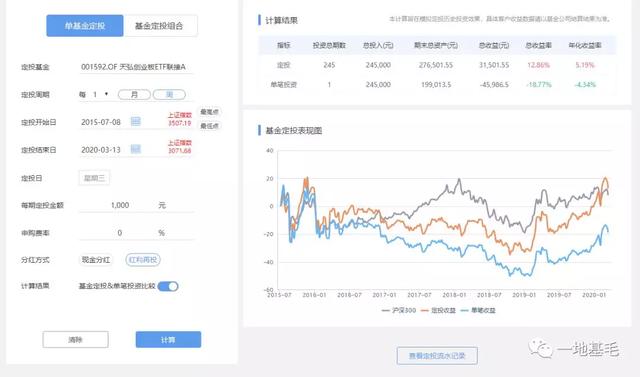Click the 最高点 button

[209, 112]
